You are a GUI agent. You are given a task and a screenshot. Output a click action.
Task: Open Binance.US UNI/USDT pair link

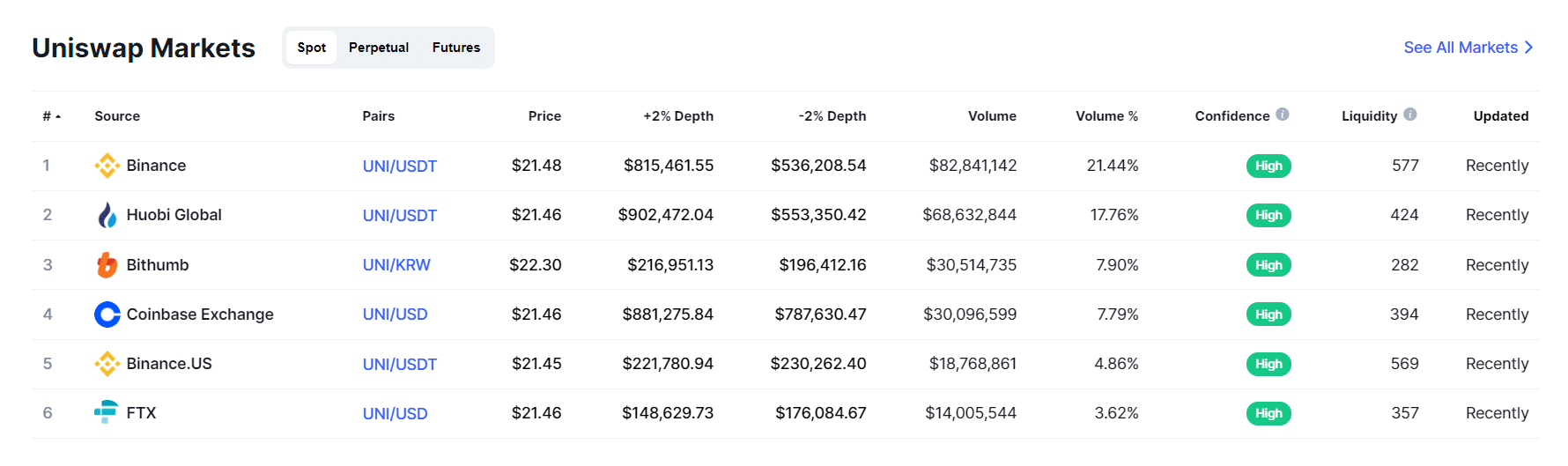[400, 365]
